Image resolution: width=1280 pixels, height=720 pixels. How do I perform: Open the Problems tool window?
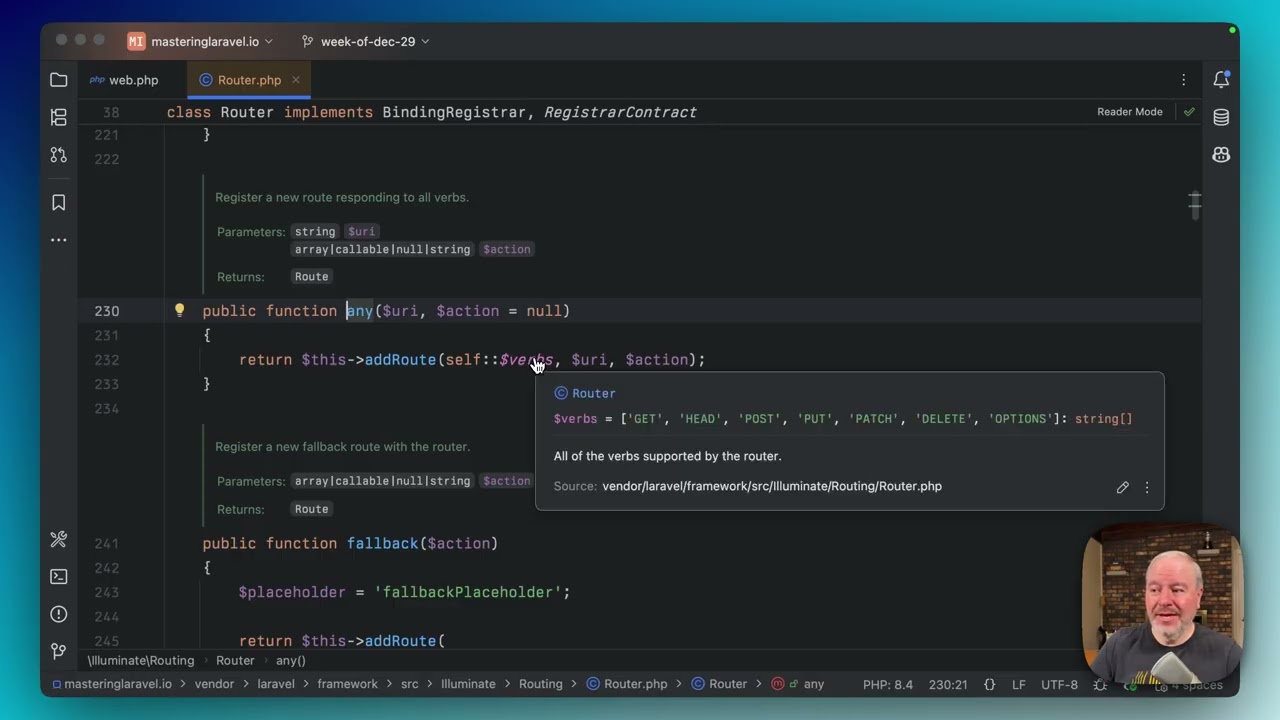pos(59,614)
